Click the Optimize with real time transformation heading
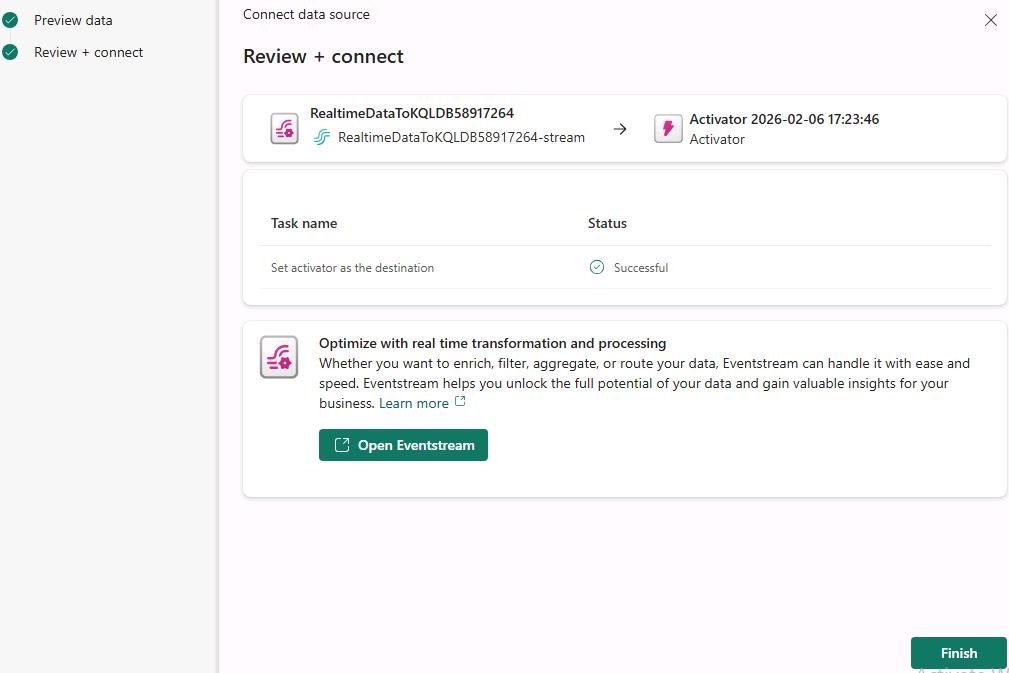This screenshot has height=673, width=1009. 492,344
